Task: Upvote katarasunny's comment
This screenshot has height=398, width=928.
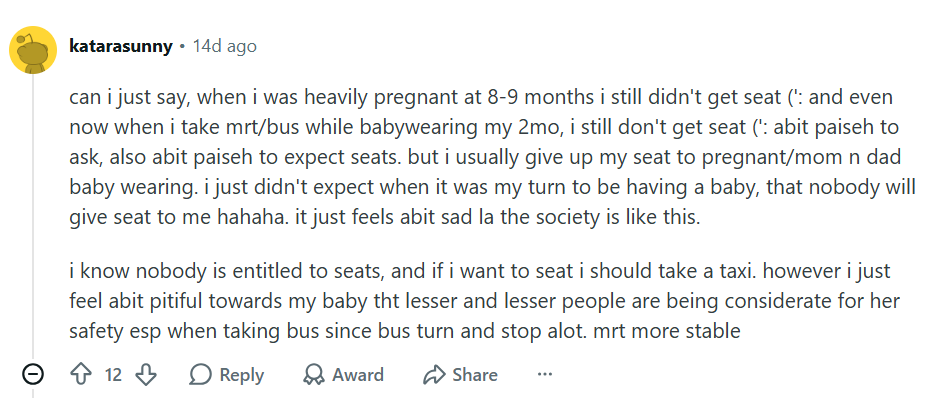Action: (79, 374)
